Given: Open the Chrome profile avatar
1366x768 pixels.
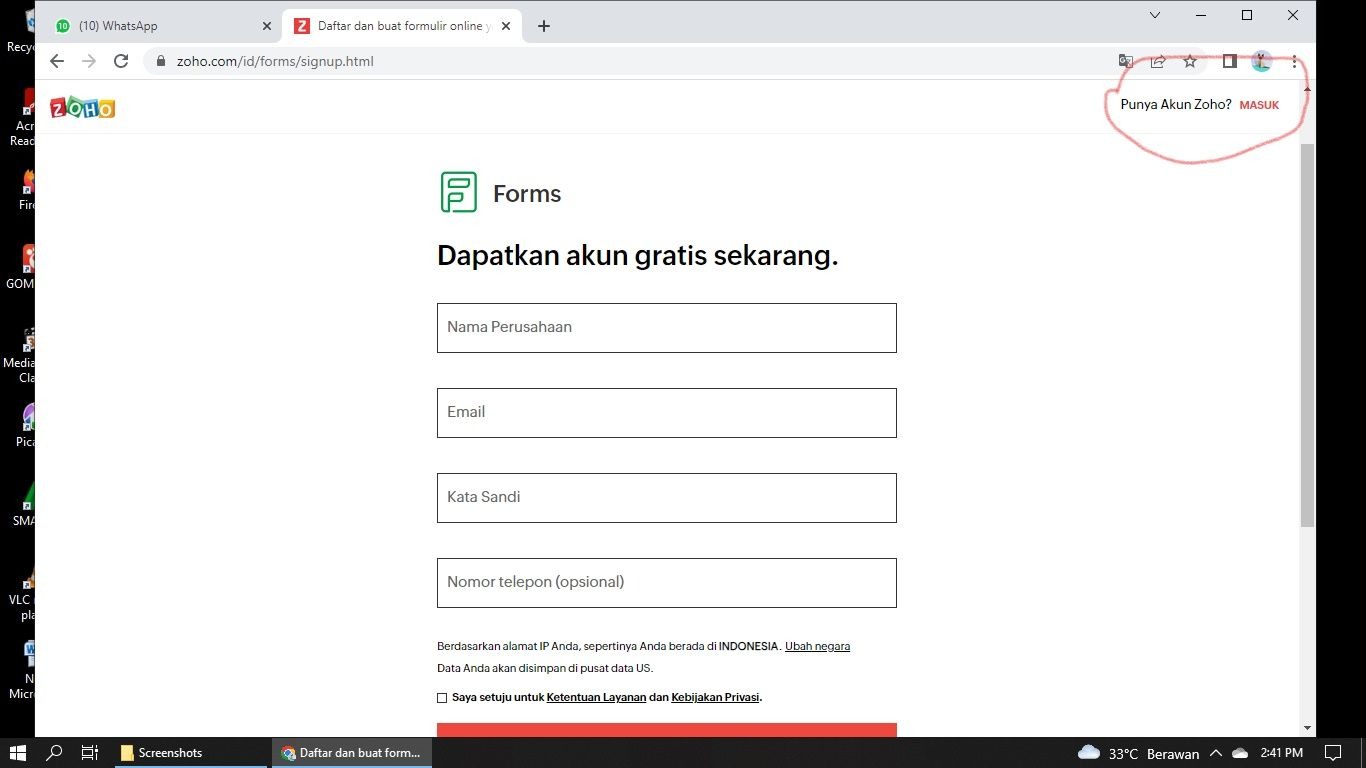Looking at the screenshot, I should pos(1262,61).
